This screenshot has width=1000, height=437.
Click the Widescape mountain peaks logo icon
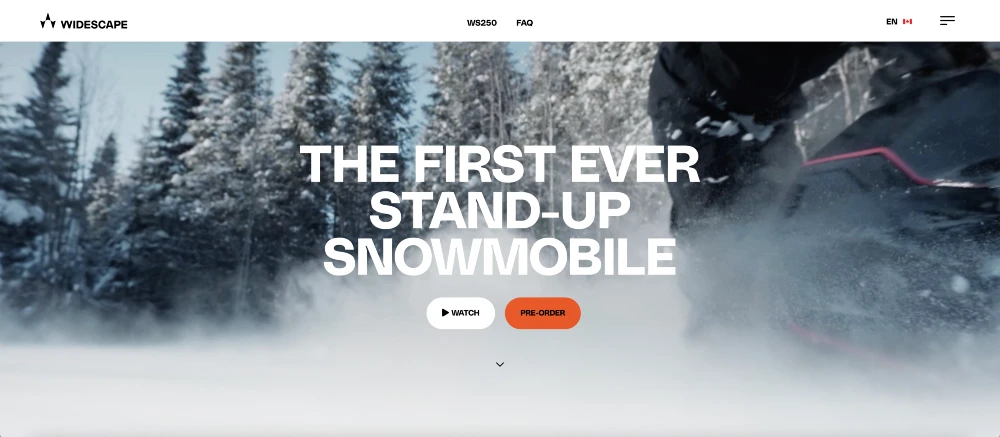(48, 21)
